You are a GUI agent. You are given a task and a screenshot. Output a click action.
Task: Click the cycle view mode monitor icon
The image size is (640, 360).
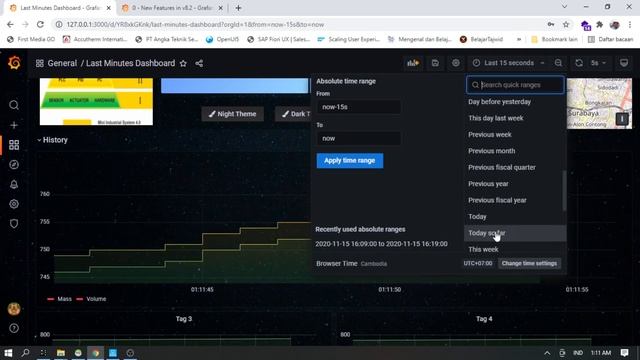pyautogui.click(x=624, y=63)
